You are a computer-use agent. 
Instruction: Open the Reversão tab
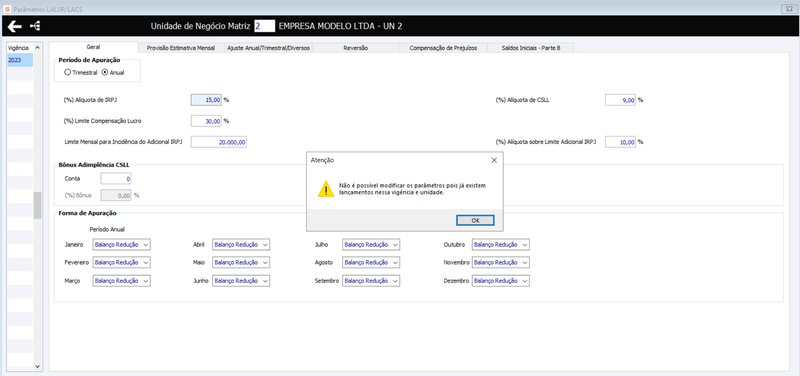(x=356, y=48)
